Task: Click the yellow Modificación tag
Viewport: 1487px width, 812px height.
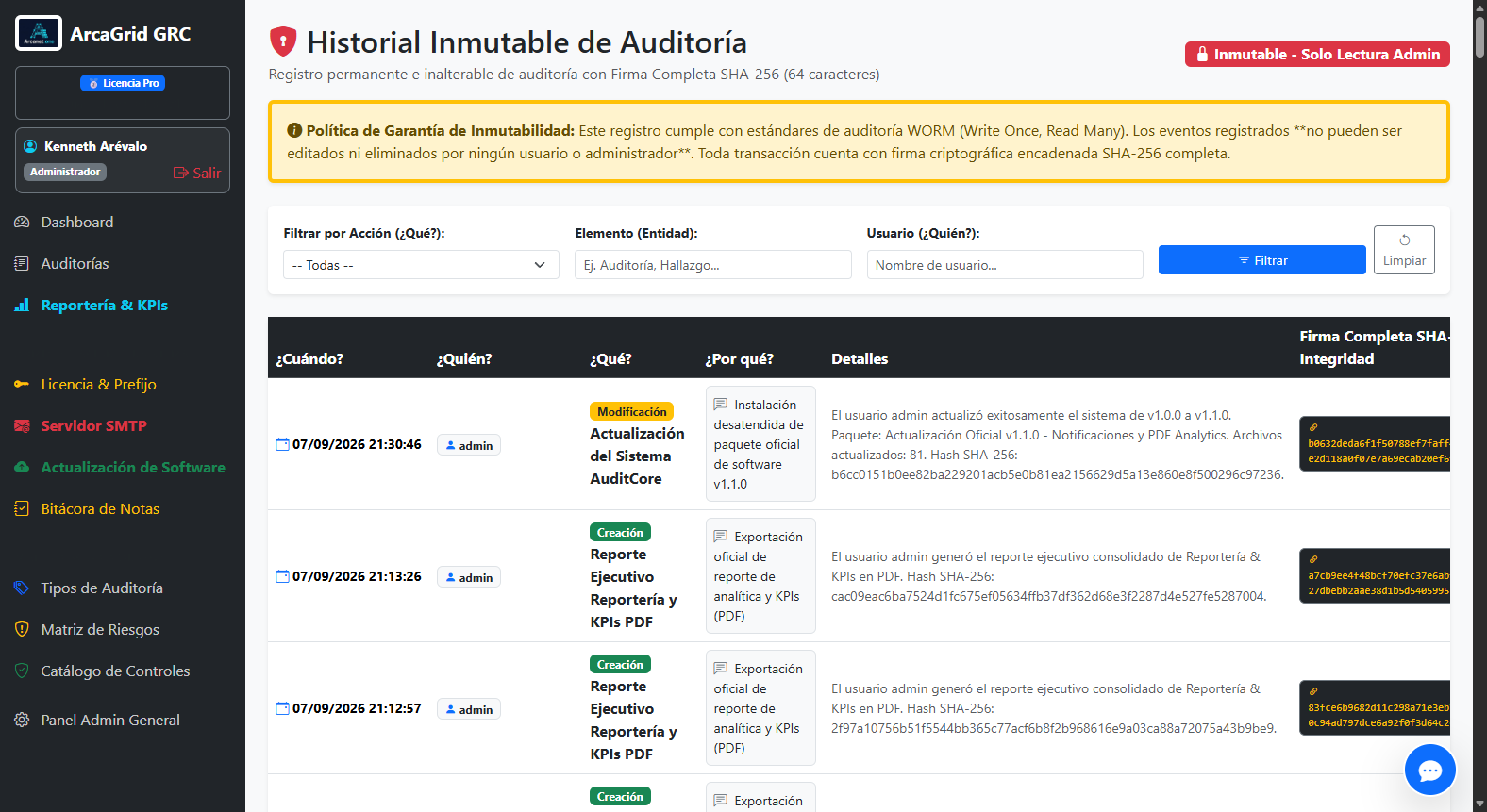Action: 631,411
